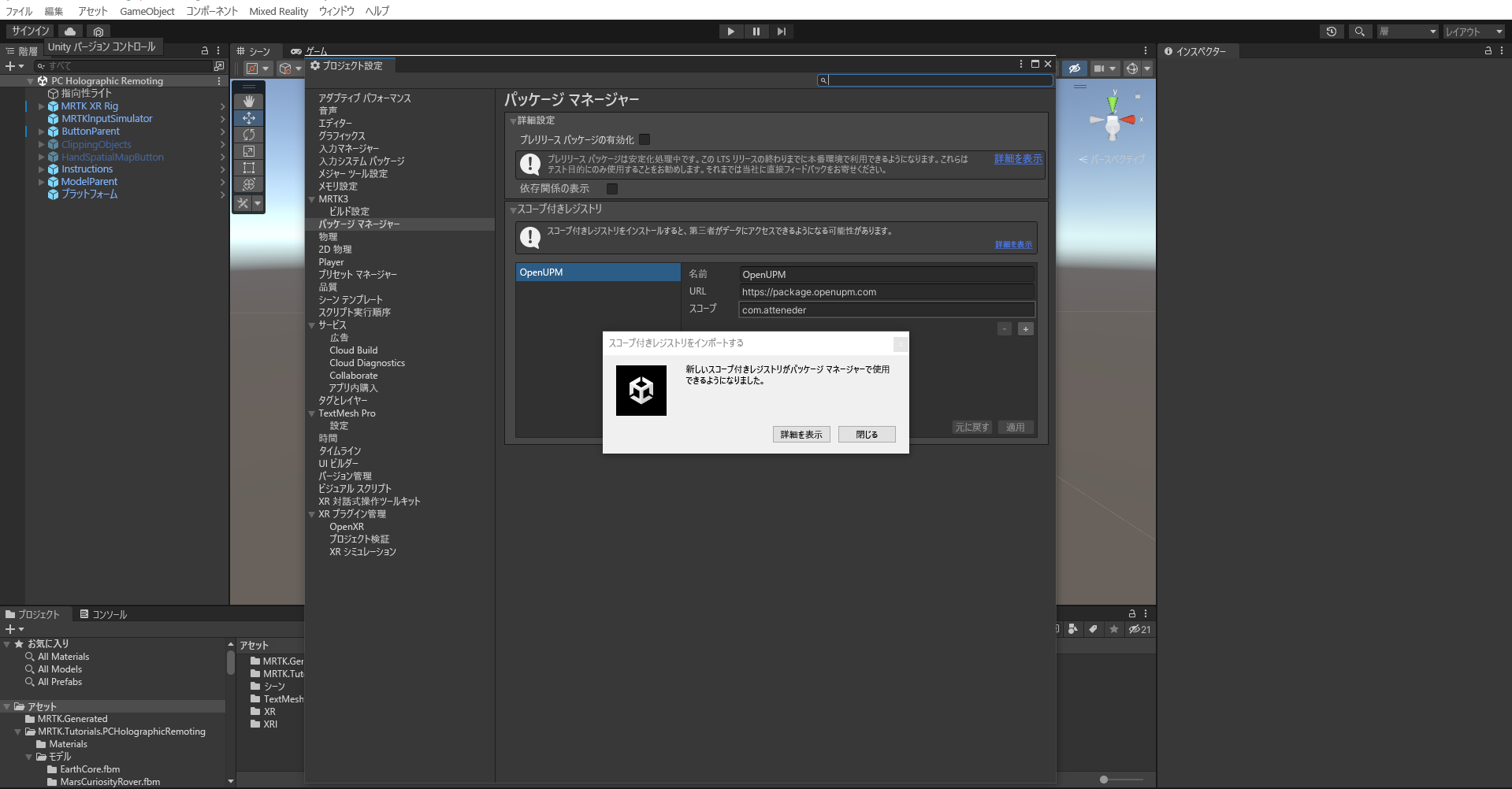Click the Unity Cloud icon in the toolbar
This screenshot has width=1512, height=789.
coord(69,31)
